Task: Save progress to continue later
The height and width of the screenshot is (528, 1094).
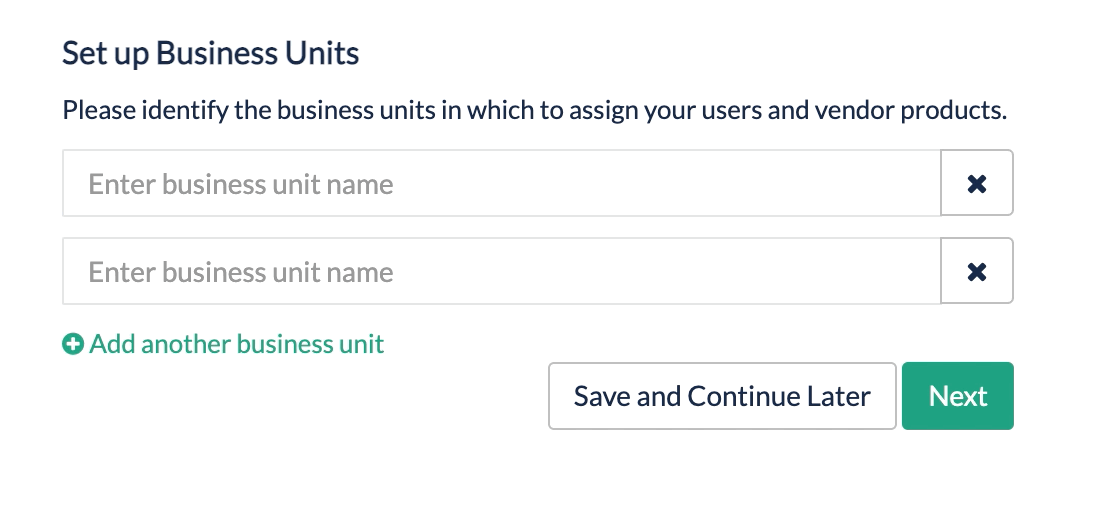Action: (x=721, y=396)
